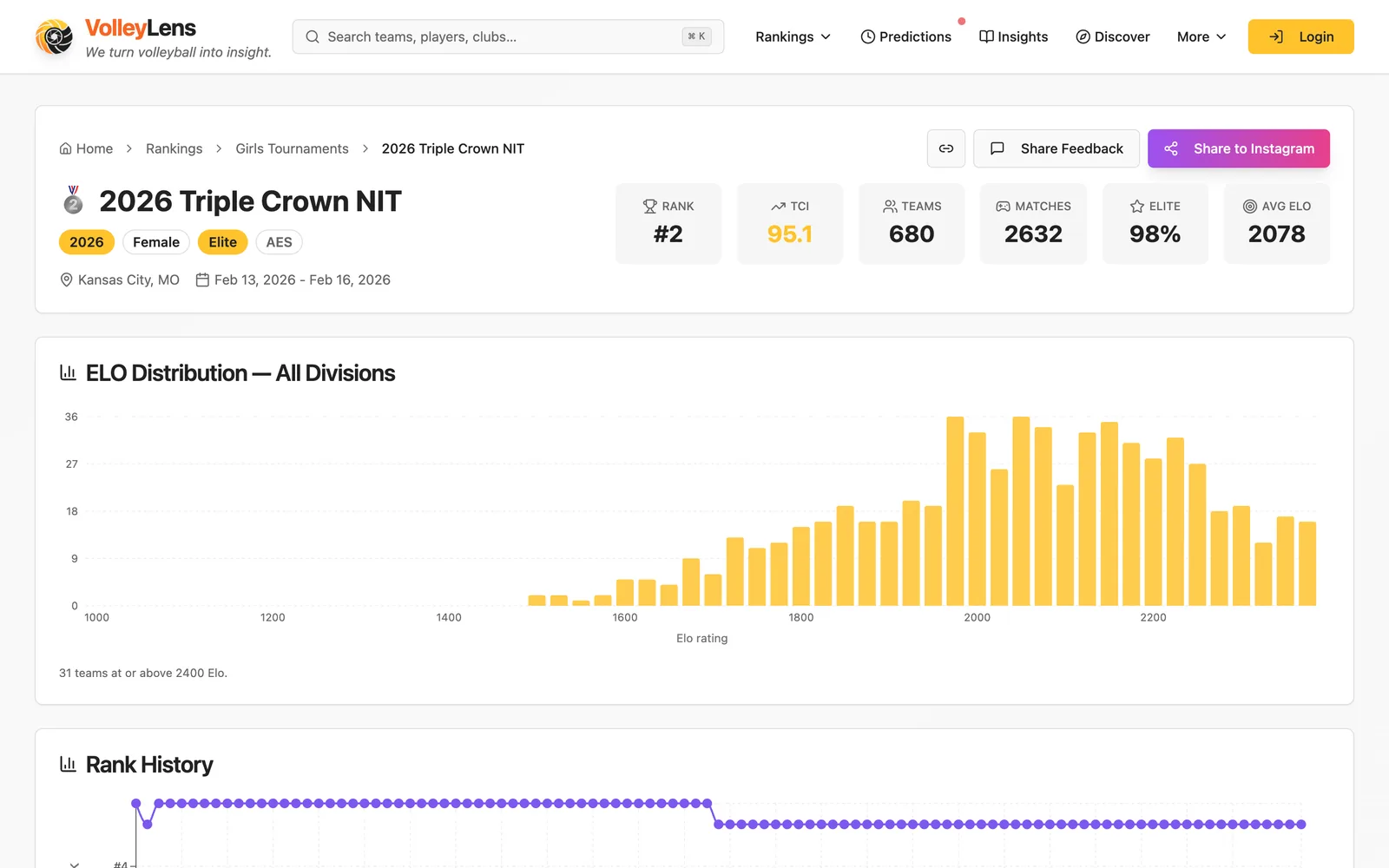Click the bar chart icon beside Rank History
Screen dimensions: 1389x868
(68, 764)
